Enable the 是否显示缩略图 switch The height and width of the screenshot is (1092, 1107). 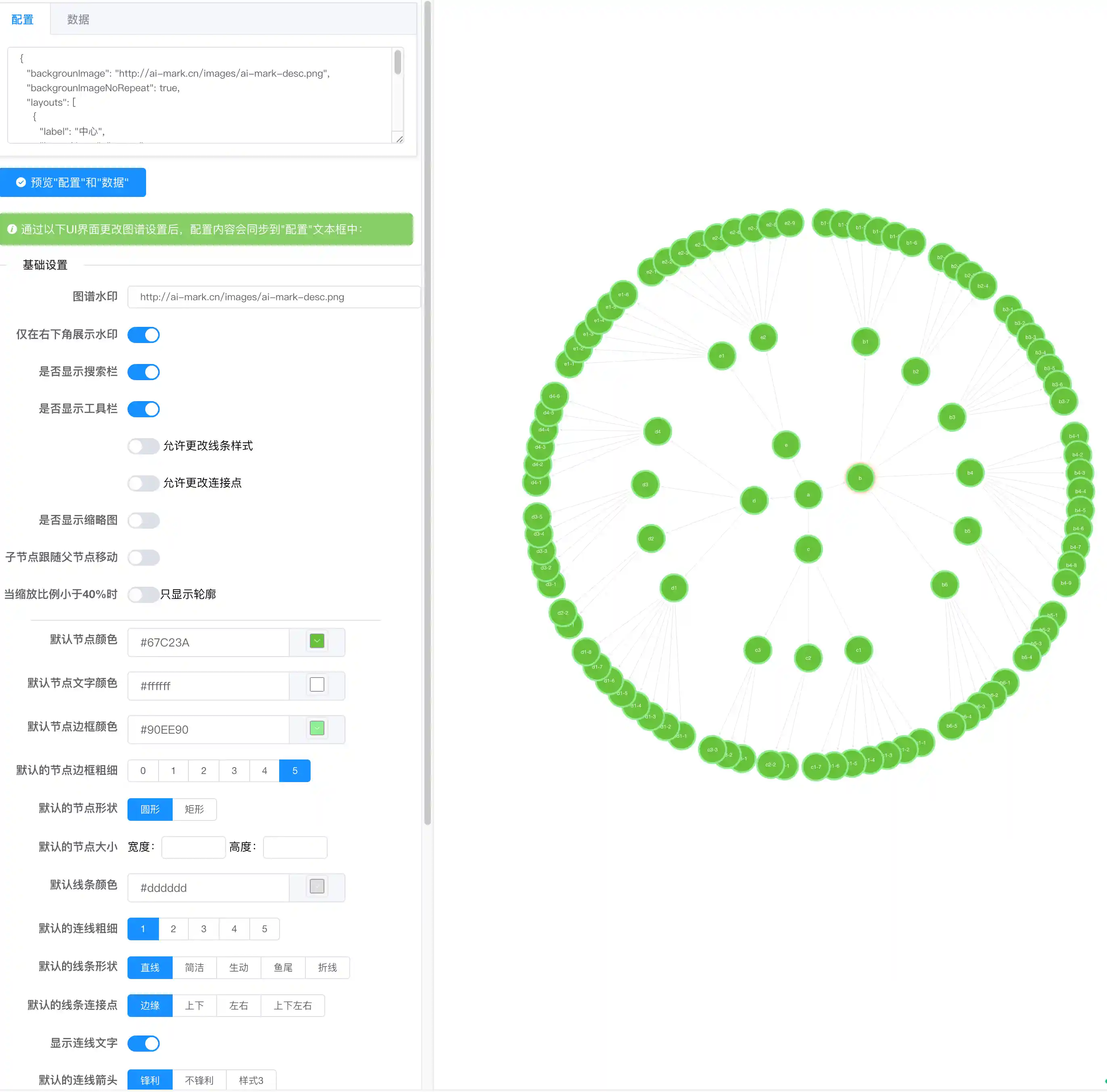(x=143, y=521)
